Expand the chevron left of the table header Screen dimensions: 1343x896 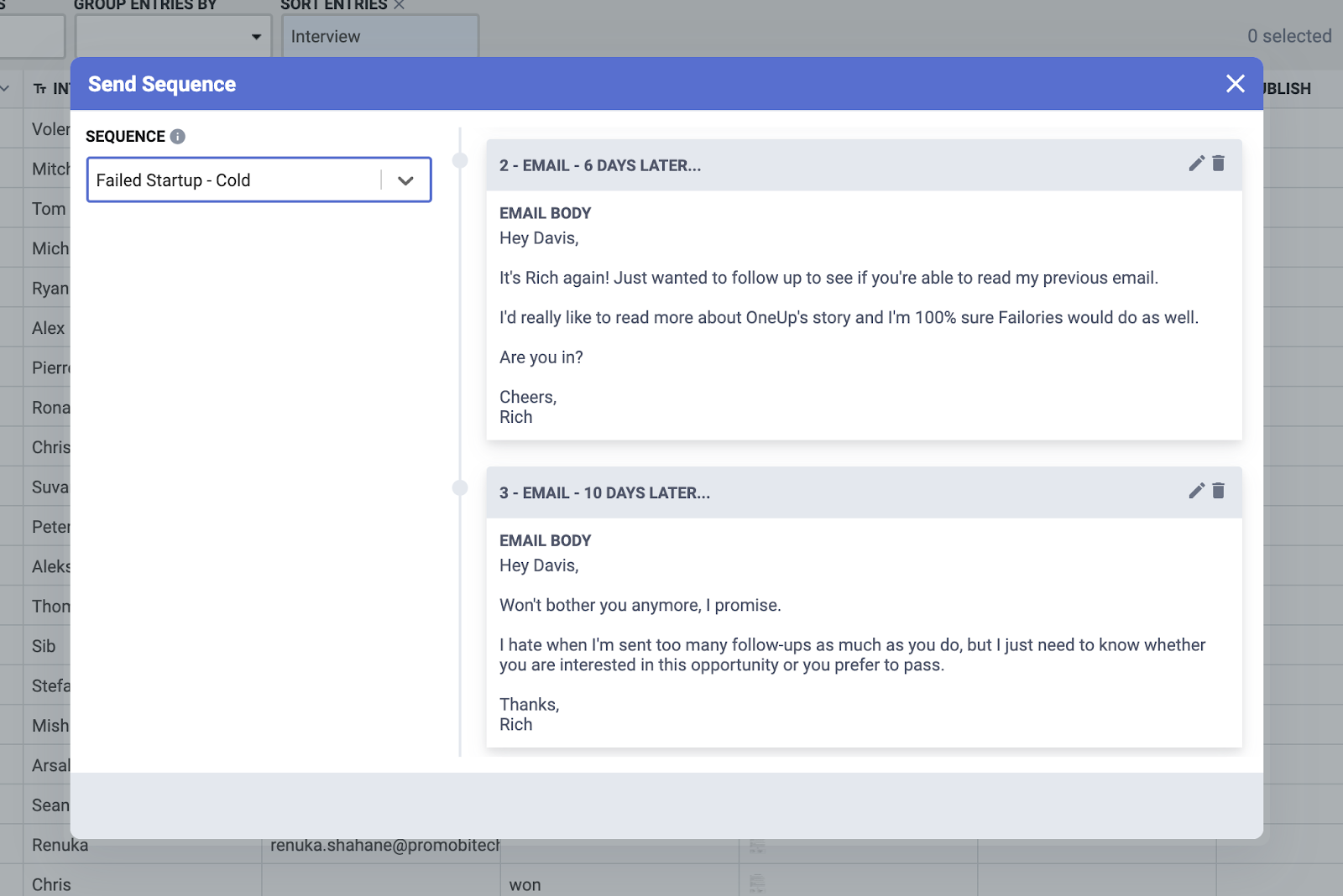[x=7, y=88]
